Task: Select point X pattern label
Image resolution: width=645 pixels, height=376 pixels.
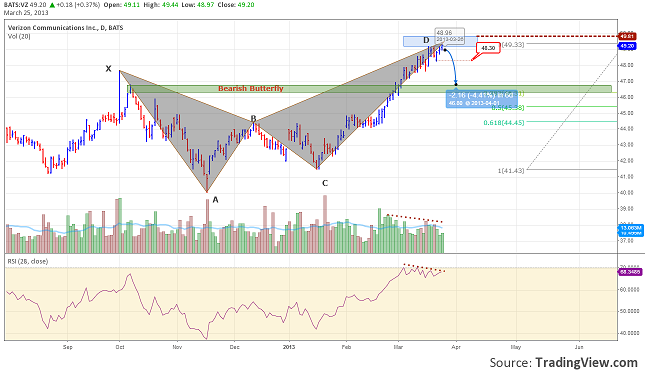Action: (x=108, y=69)
